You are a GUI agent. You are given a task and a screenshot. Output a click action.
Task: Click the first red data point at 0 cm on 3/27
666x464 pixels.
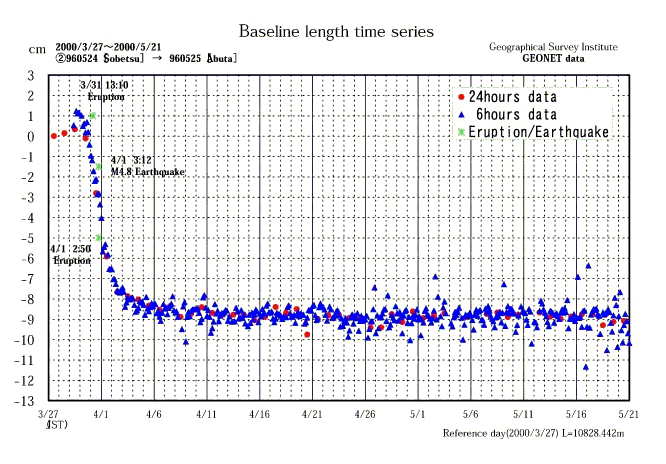point(54,136)
